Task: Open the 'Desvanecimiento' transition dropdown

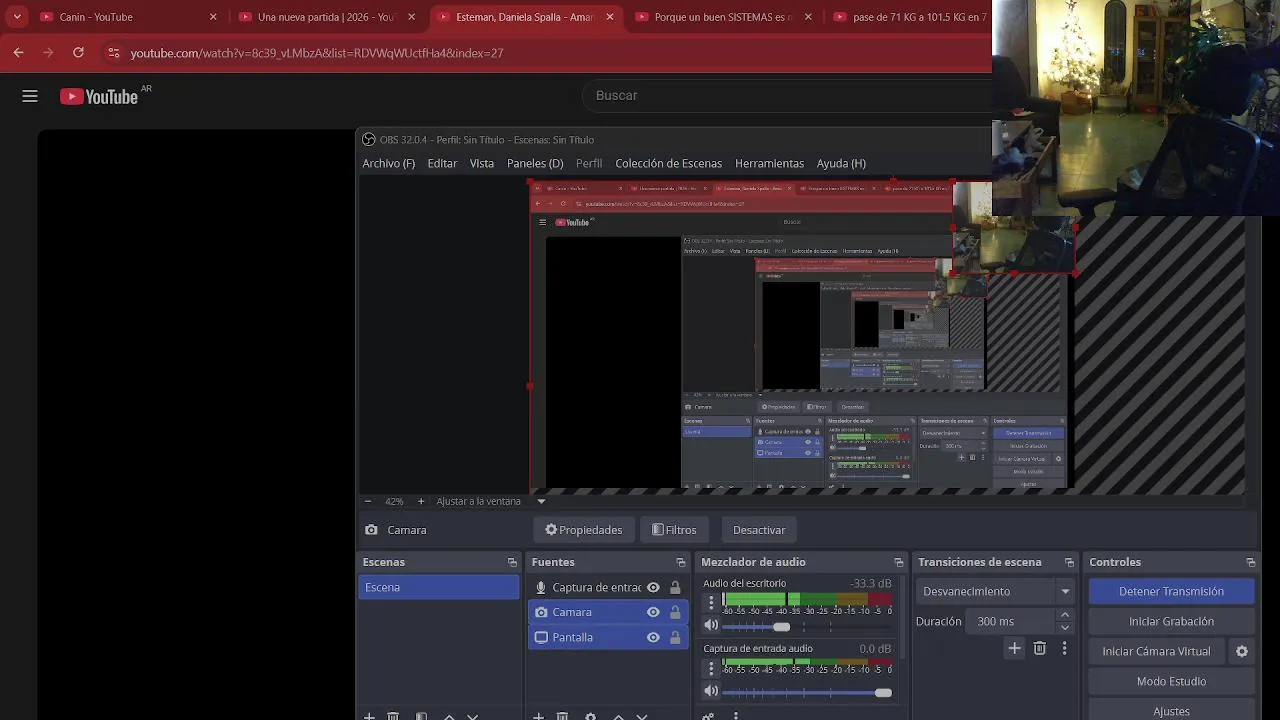Action: click(995, 591)
